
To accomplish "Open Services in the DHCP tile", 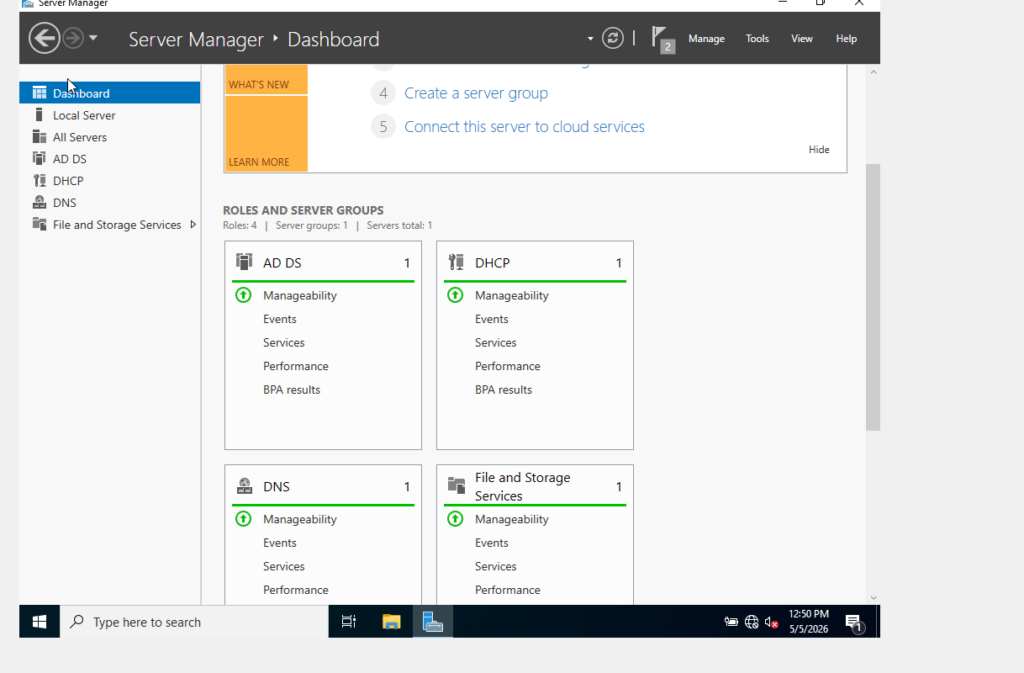I will [495, 342].
